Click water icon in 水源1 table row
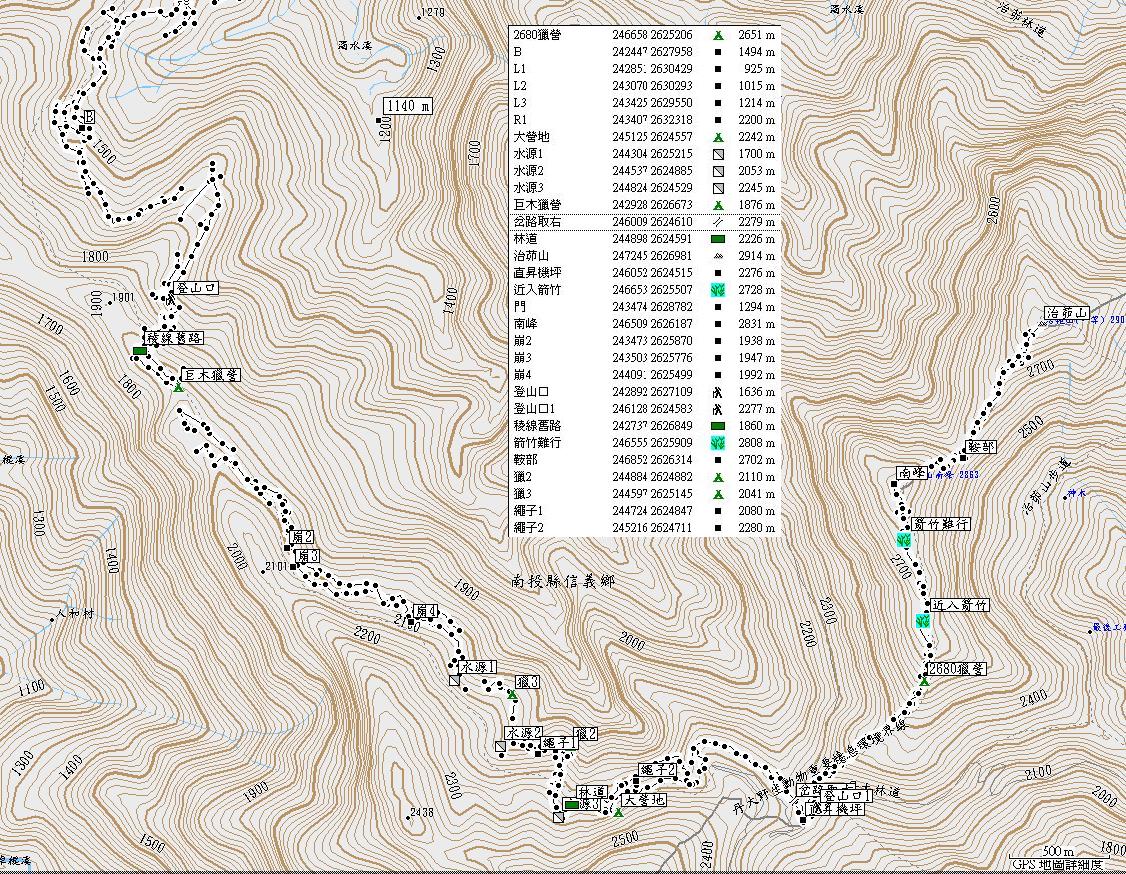Viewport: 1126px width, 874px height. coord(717,154)
